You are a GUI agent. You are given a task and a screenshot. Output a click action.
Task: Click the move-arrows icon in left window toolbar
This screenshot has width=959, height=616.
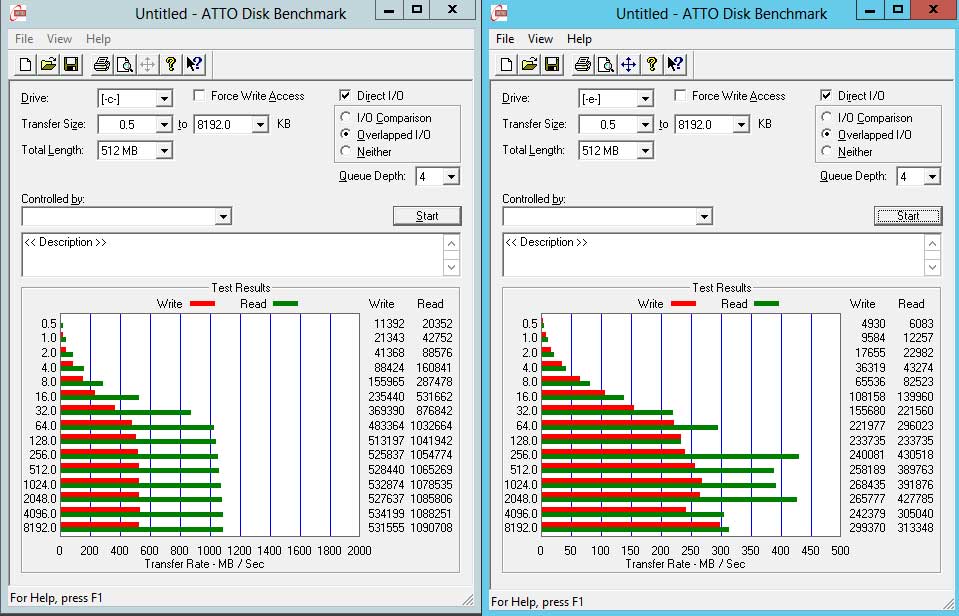coord(147,64)
